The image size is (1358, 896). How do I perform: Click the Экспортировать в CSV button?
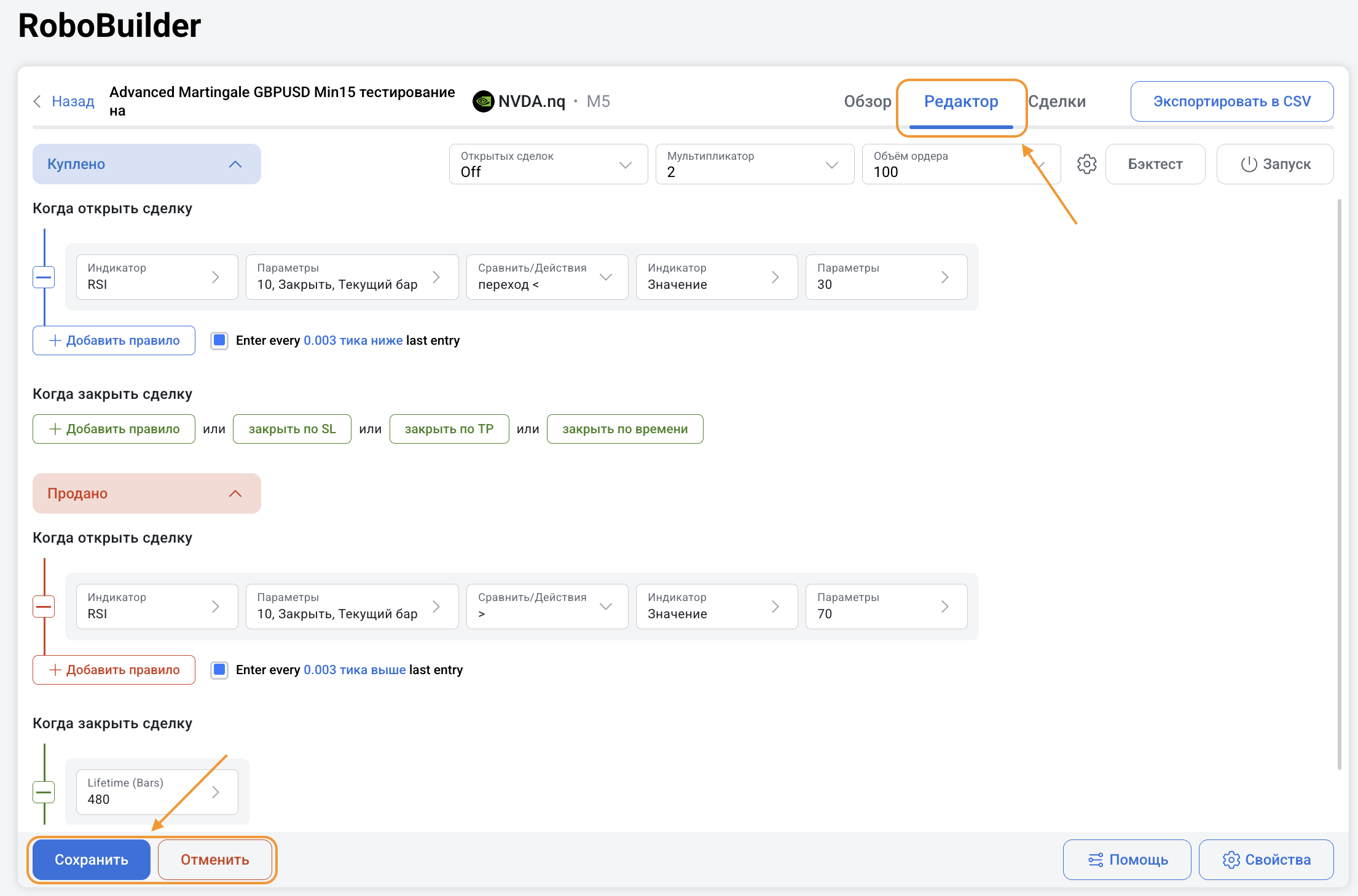pyautogui.click(x=1231, y=101)
